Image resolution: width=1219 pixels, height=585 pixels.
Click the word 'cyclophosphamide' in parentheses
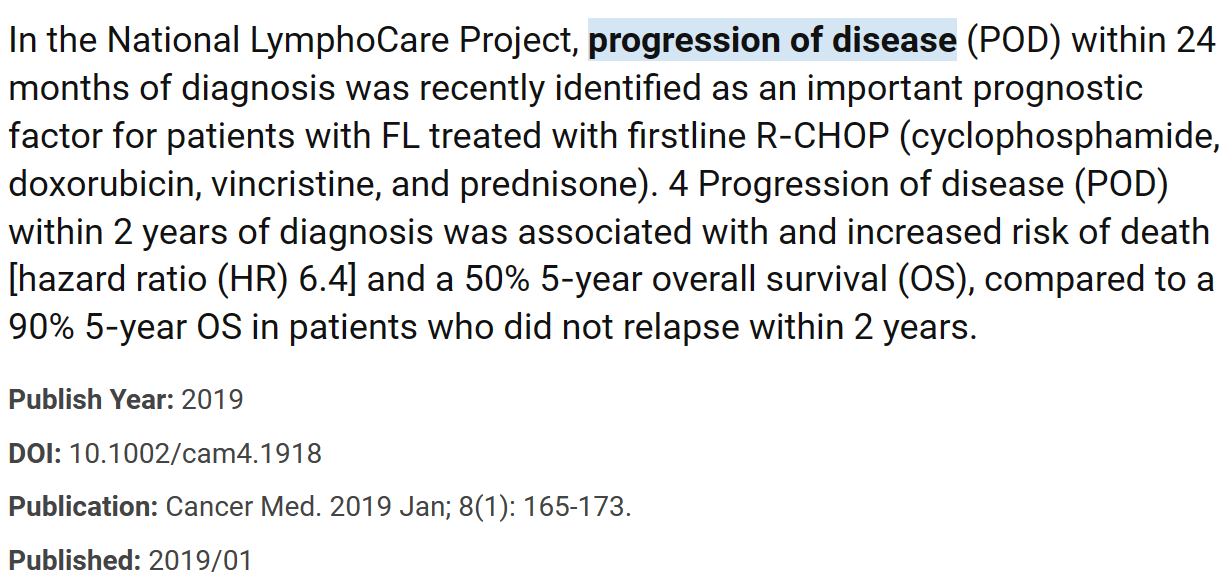(x=1061, y=137)
